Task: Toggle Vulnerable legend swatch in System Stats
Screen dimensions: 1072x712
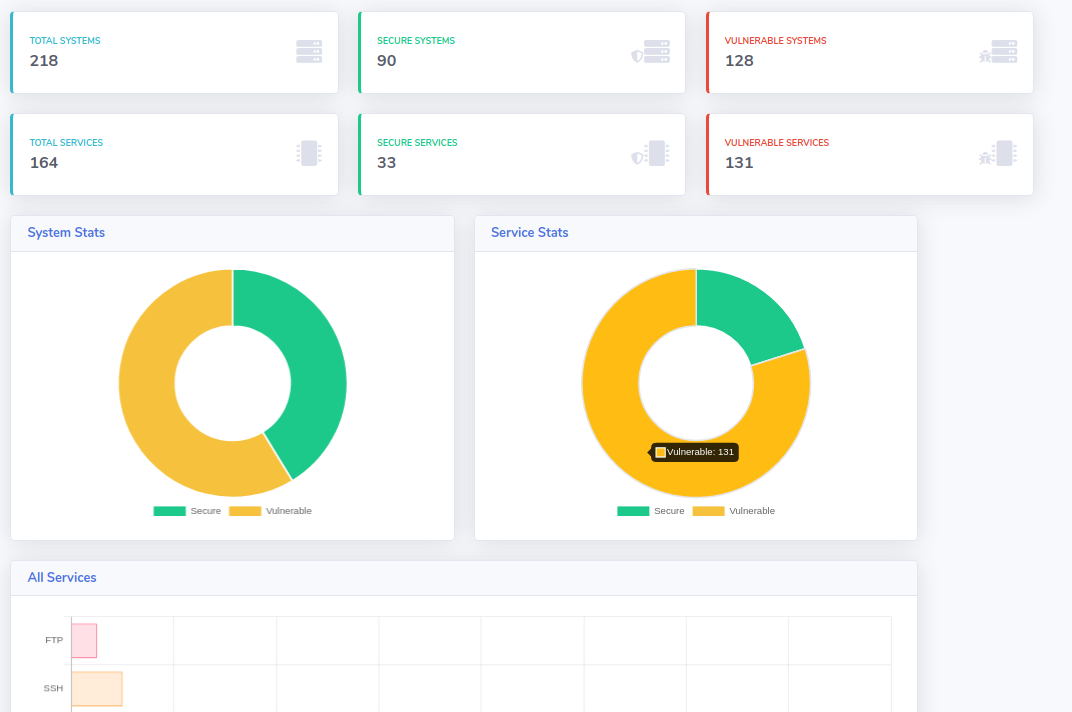Action: (x=245, y=511)
